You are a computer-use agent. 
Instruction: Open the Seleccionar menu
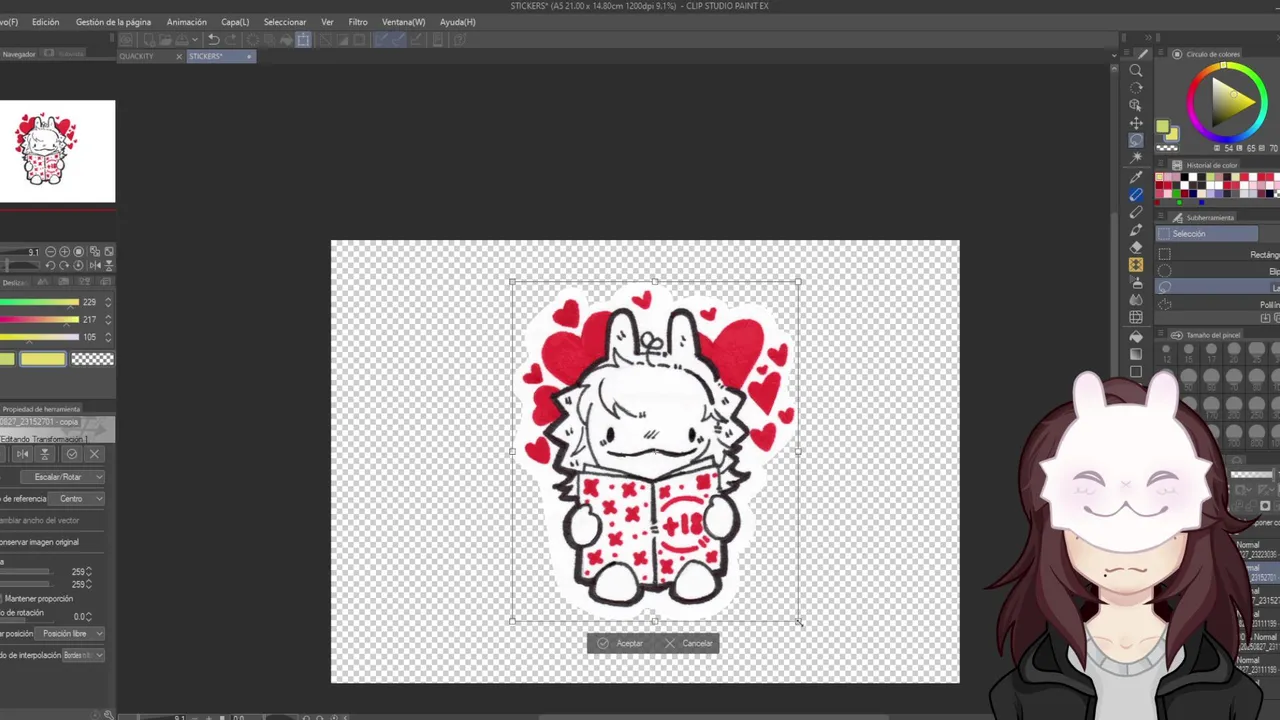[285, 22]
